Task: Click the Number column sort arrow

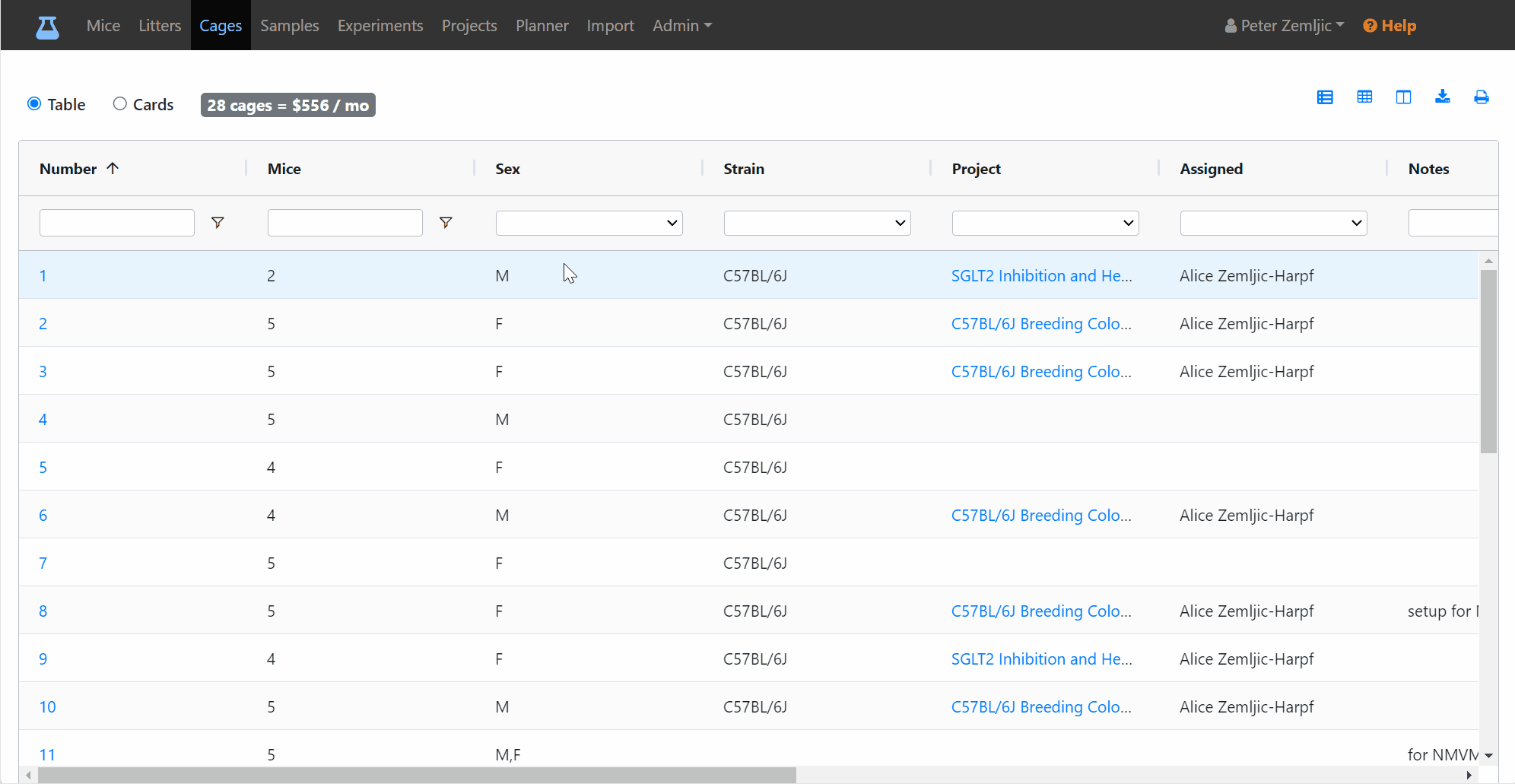Action: [x=113, y=169]
